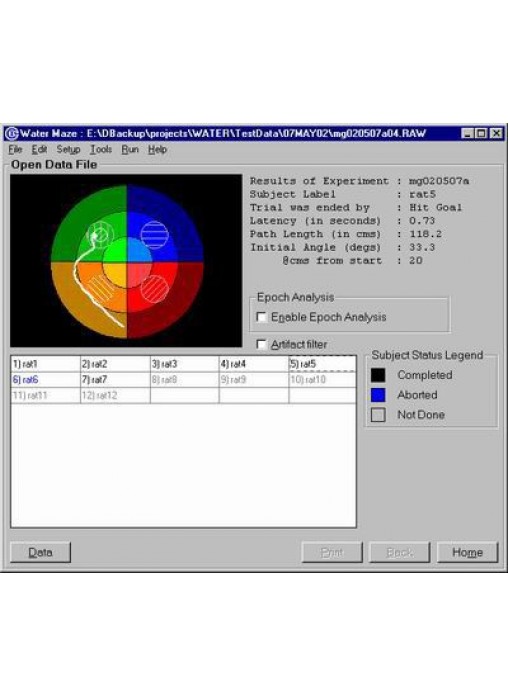
Task: Enable Epoch Analysis checkbox
Action: pyautogui.click(x=262, y=317)
